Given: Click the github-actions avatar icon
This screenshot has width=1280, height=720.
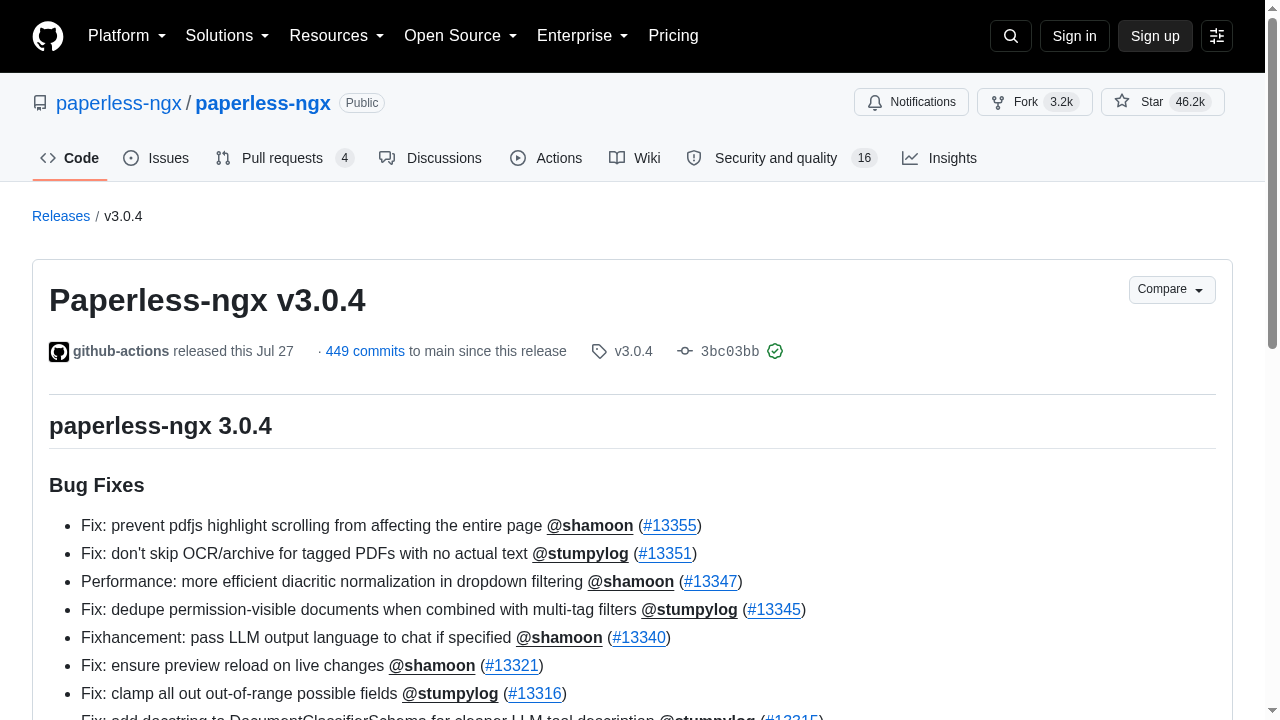Looking at the screenshot, I should coord(59,352).
